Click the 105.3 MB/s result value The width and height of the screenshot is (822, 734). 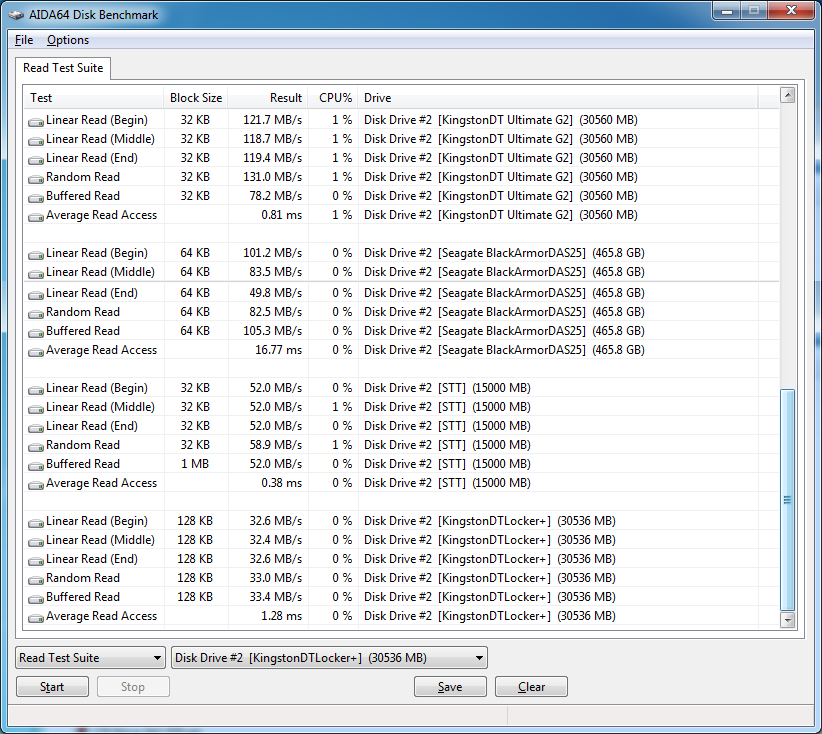[x=272, y=331]
